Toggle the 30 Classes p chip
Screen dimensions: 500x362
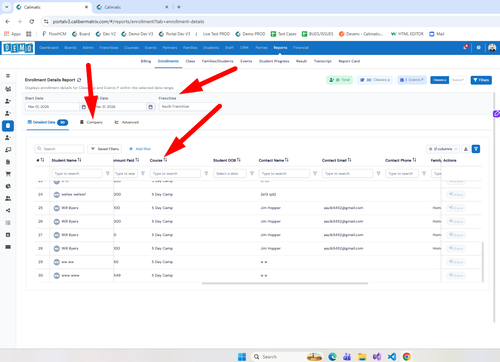[375, 80]
